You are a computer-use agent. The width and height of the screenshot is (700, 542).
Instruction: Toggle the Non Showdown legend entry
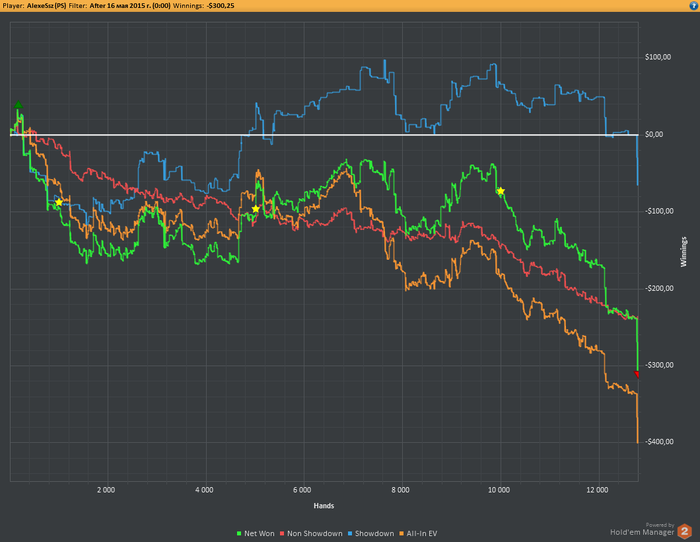pyautogui.click(x=311, y=534)
